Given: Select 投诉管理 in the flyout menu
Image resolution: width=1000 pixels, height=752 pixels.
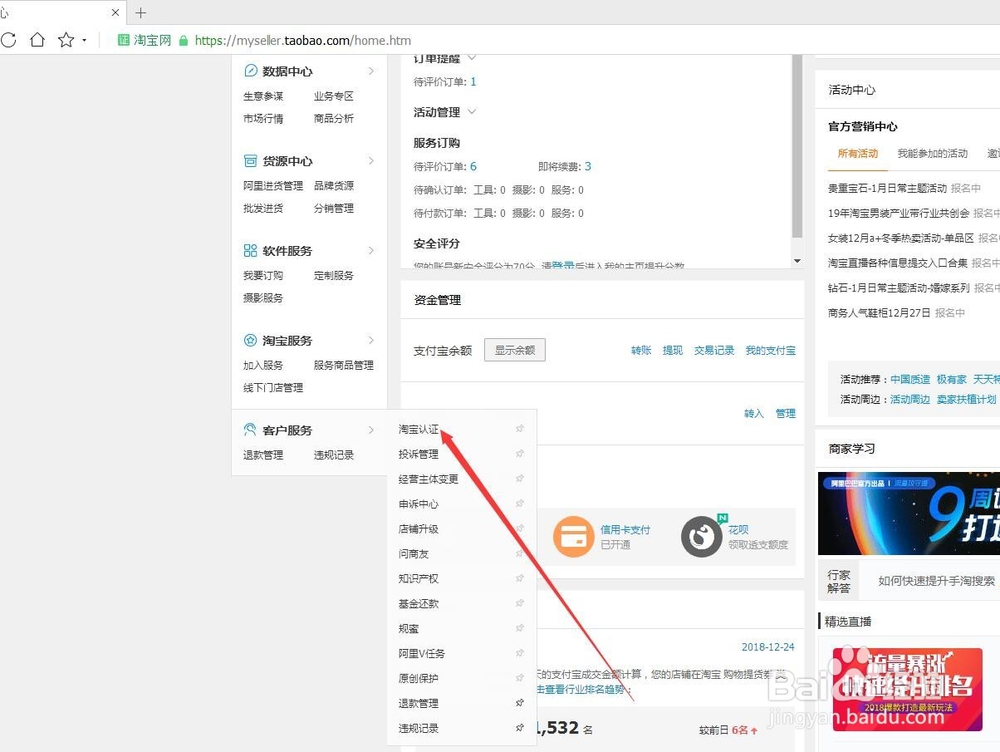Looking at the screenshot, I should point(418,454).
